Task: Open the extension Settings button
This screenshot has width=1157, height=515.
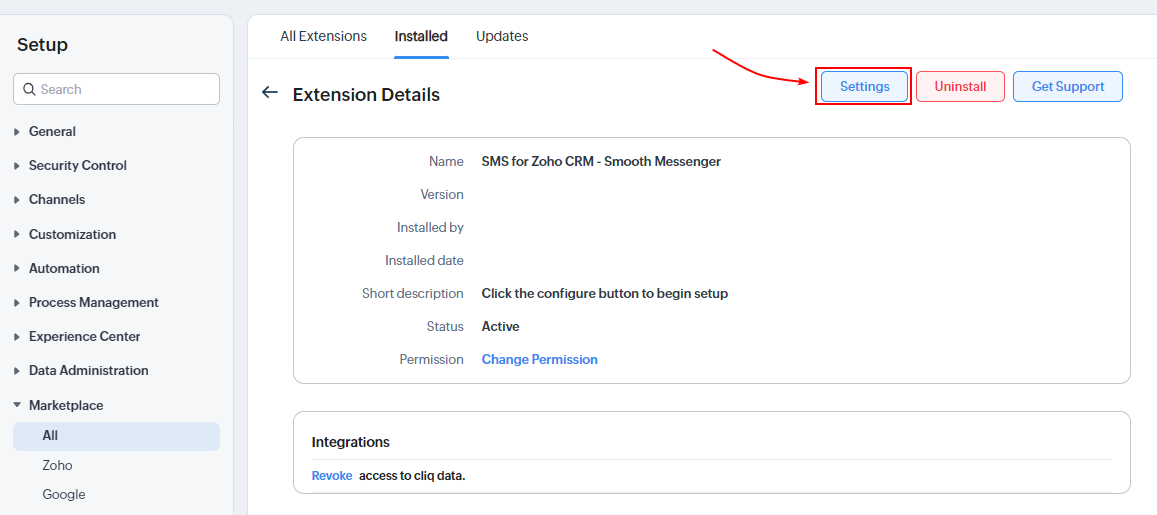Action: coord(865,86)
